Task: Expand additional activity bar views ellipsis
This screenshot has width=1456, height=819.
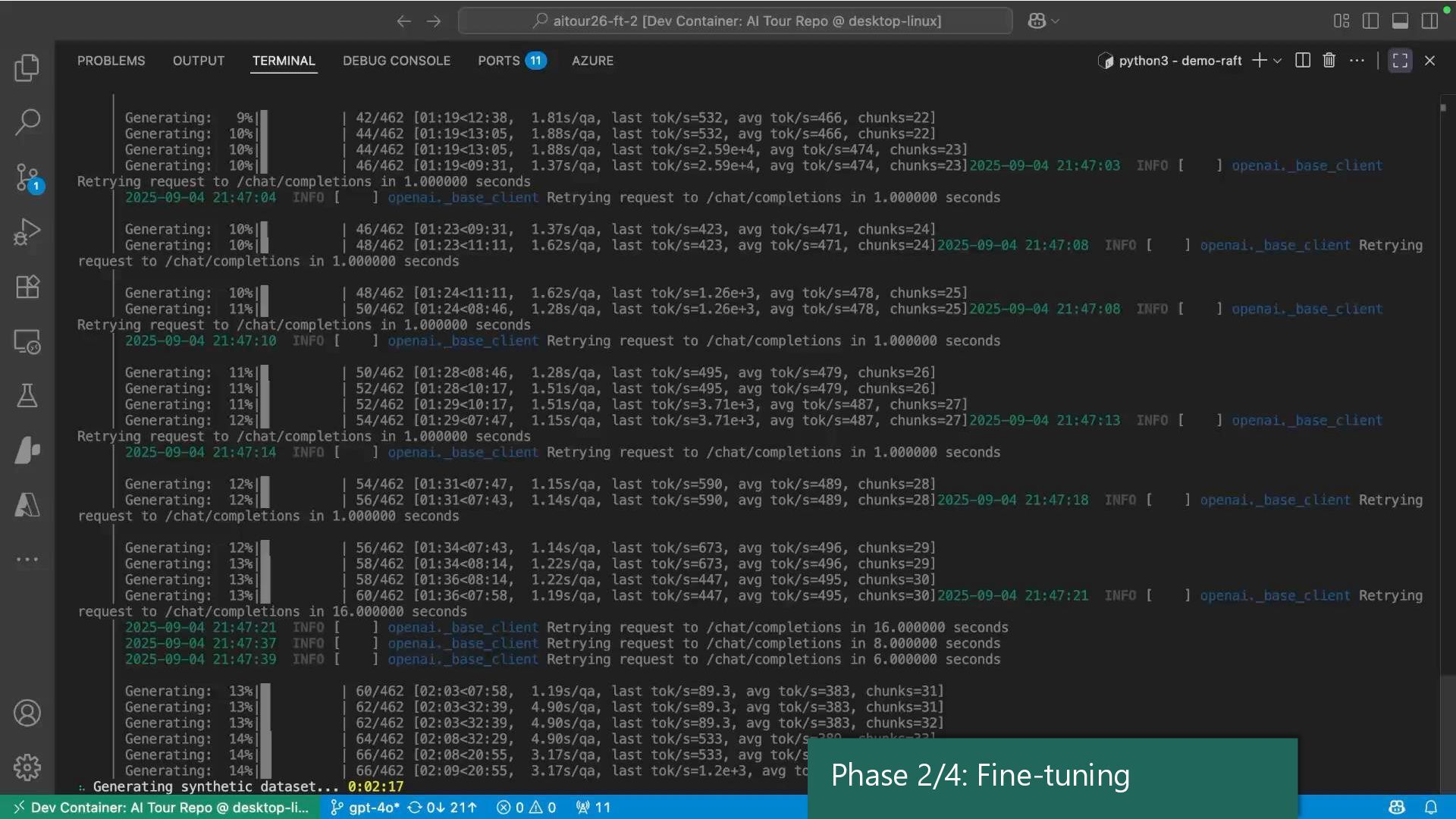Action: [27, 560]
